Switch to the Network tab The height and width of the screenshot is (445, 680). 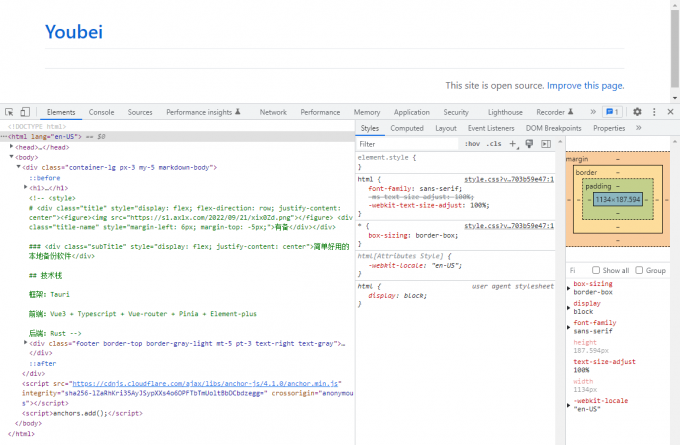click(273, 112)
